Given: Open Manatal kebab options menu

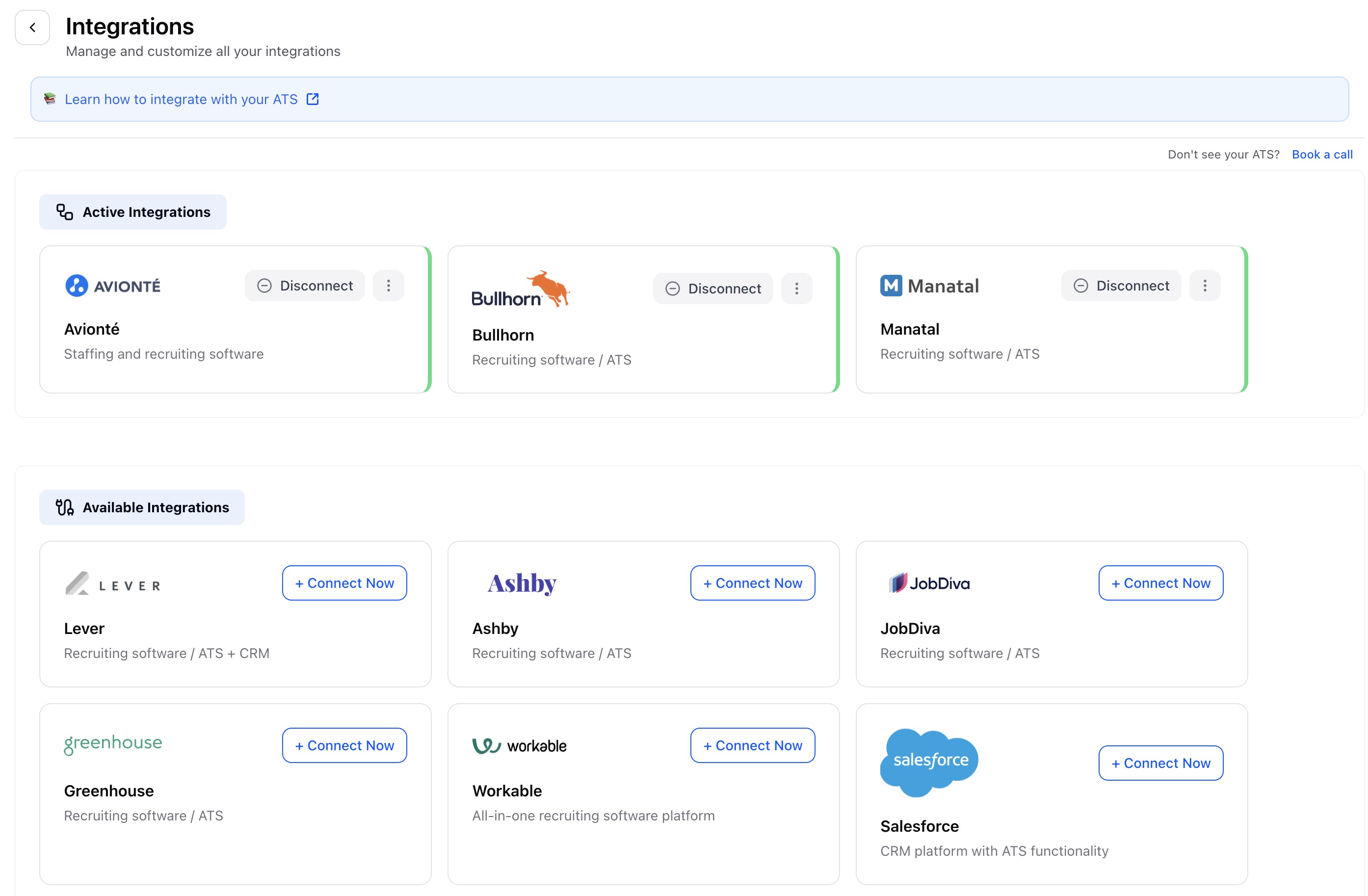Looking at the screenshot, I should point(1204,286).
